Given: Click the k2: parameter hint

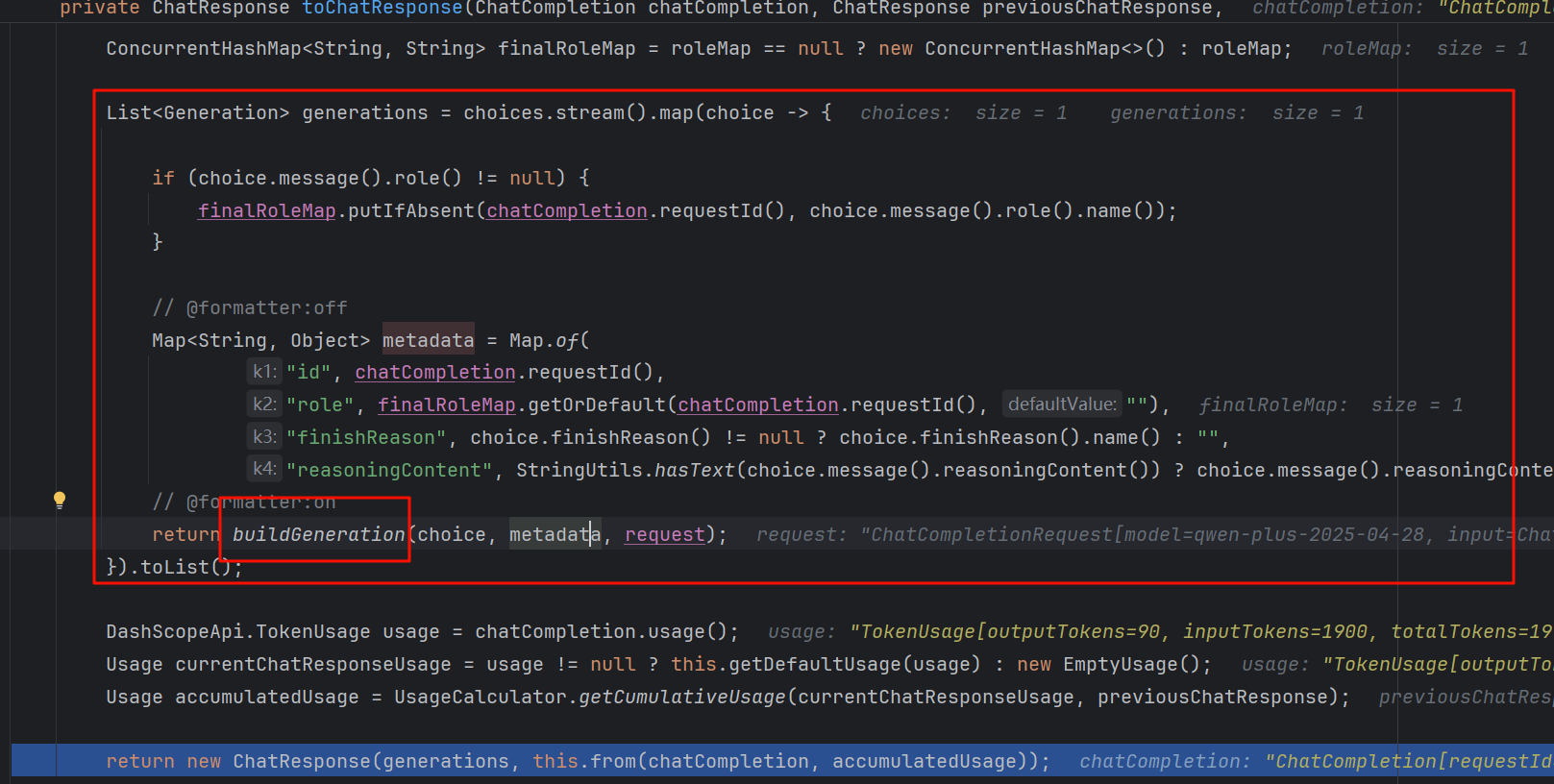Looking at the screenshot, I should coord(264,404).
